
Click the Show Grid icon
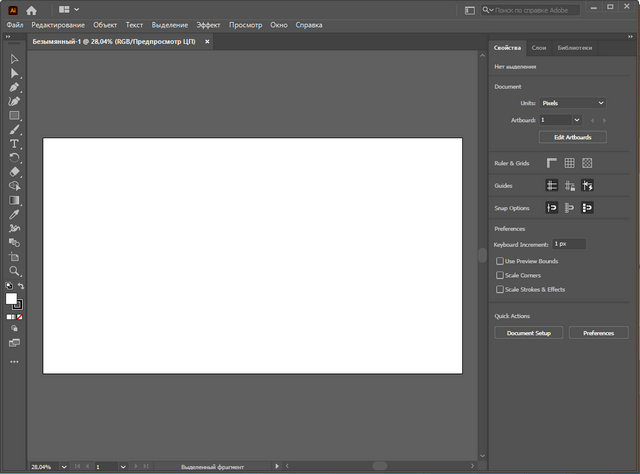pyautogui.click(x=569, y=163)
